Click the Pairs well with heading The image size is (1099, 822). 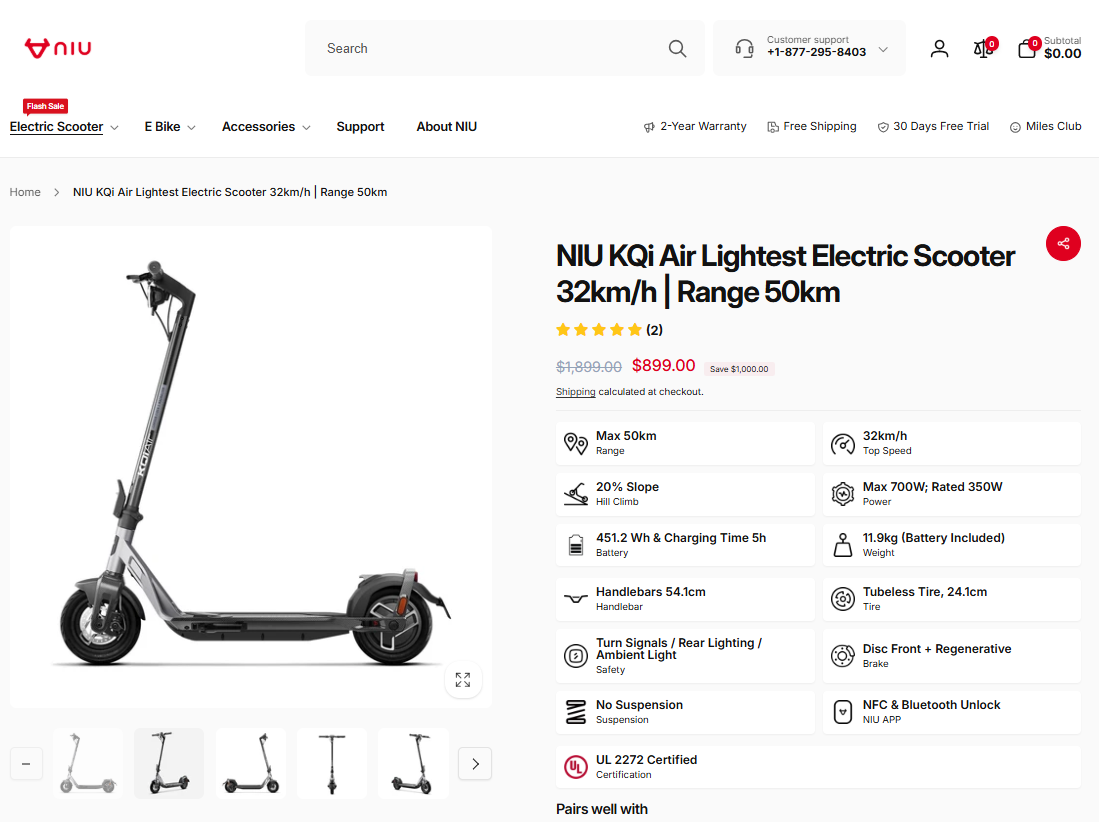[x=601, y=809]
